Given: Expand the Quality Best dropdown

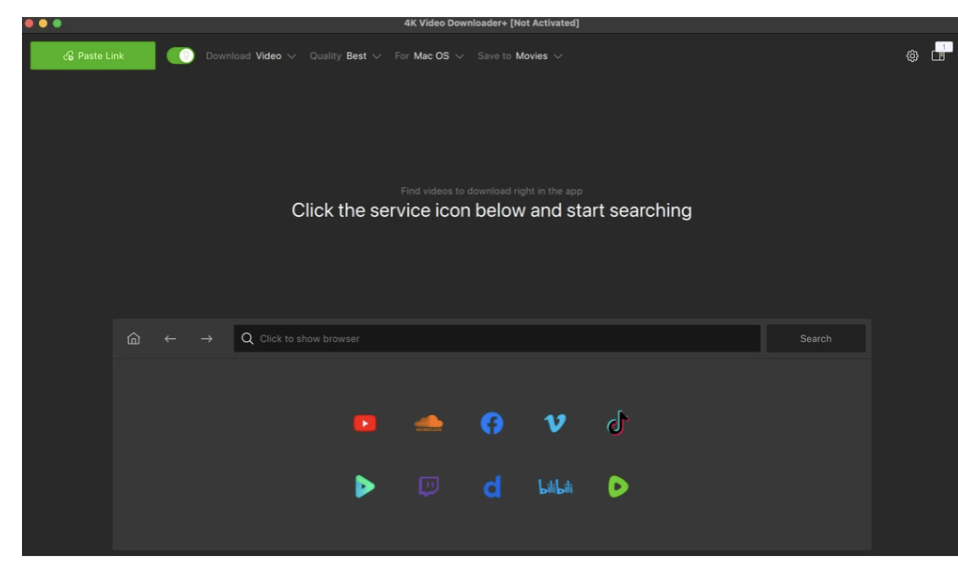Looking at the screenshot, I should coord(345,56).
